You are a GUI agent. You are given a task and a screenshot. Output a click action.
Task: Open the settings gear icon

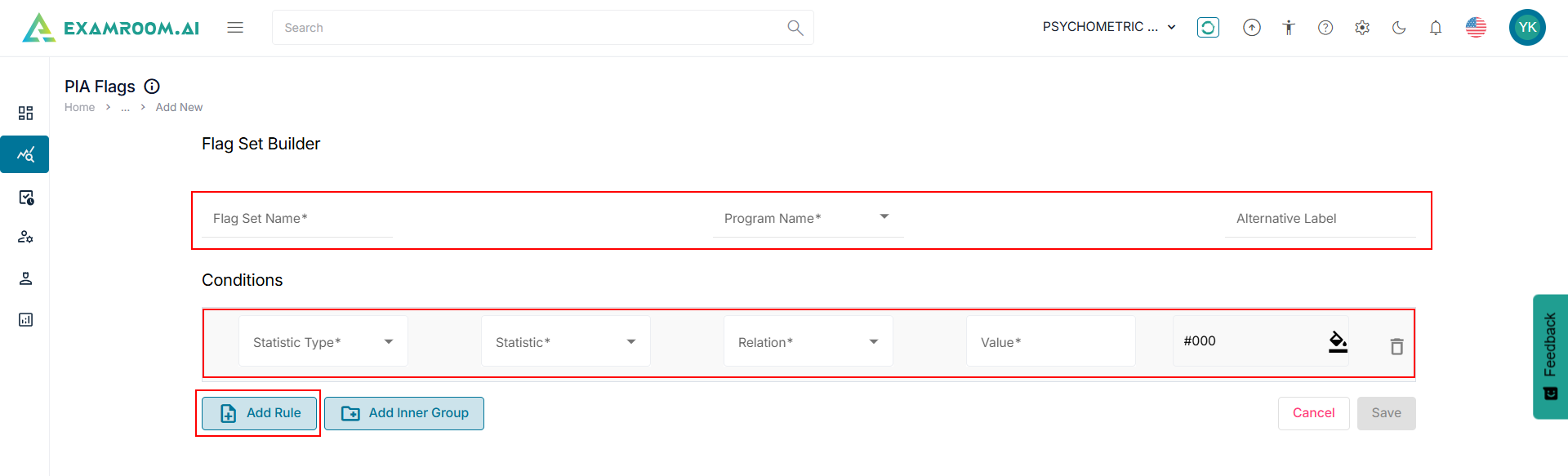[x=1362, y=28]
